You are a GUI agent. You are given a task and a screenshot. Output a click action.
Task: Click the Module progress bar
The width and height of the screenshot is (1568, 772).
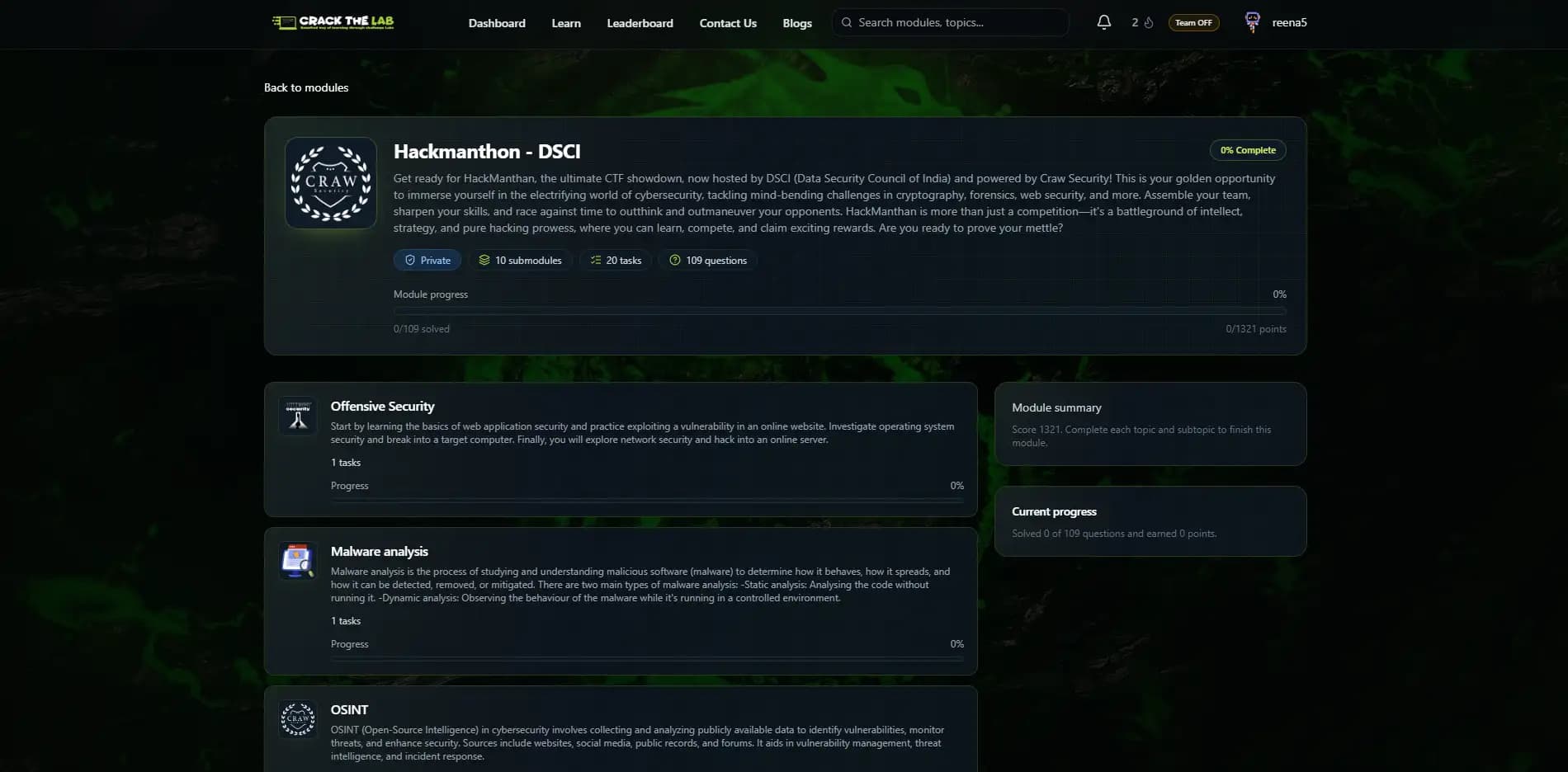coord(839,311)
